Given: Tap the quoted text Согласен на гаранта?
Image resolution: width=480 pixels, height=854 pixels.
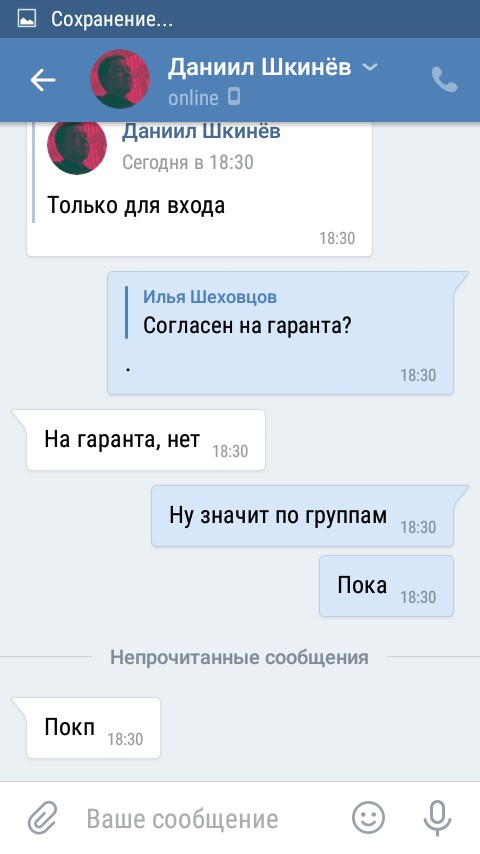Looking at the screenshot, I should [247, 325].
